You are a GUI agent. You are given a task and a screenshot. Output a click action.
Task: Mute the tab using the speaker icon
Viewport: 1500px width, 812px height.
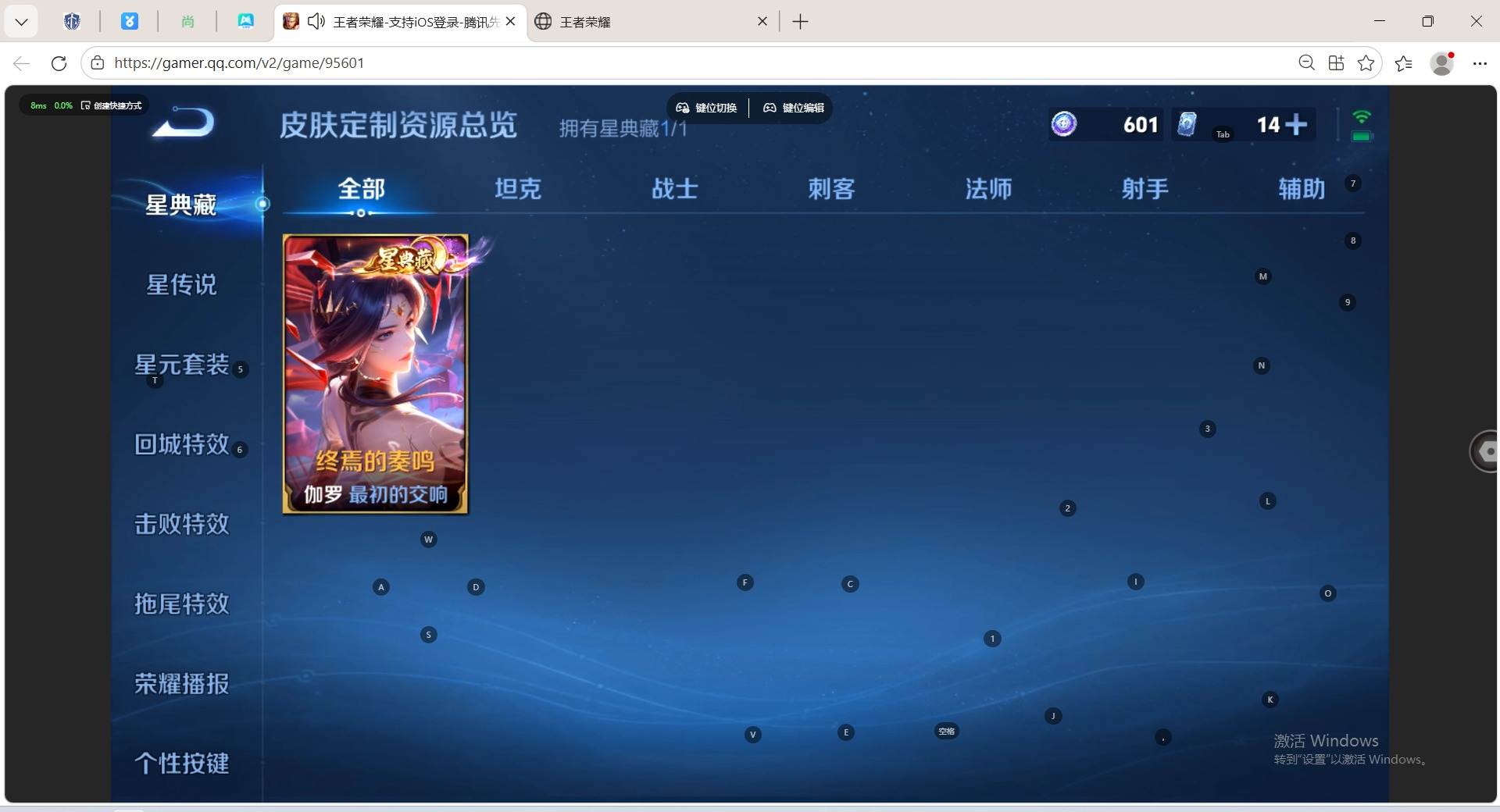(x=316, y=22)
